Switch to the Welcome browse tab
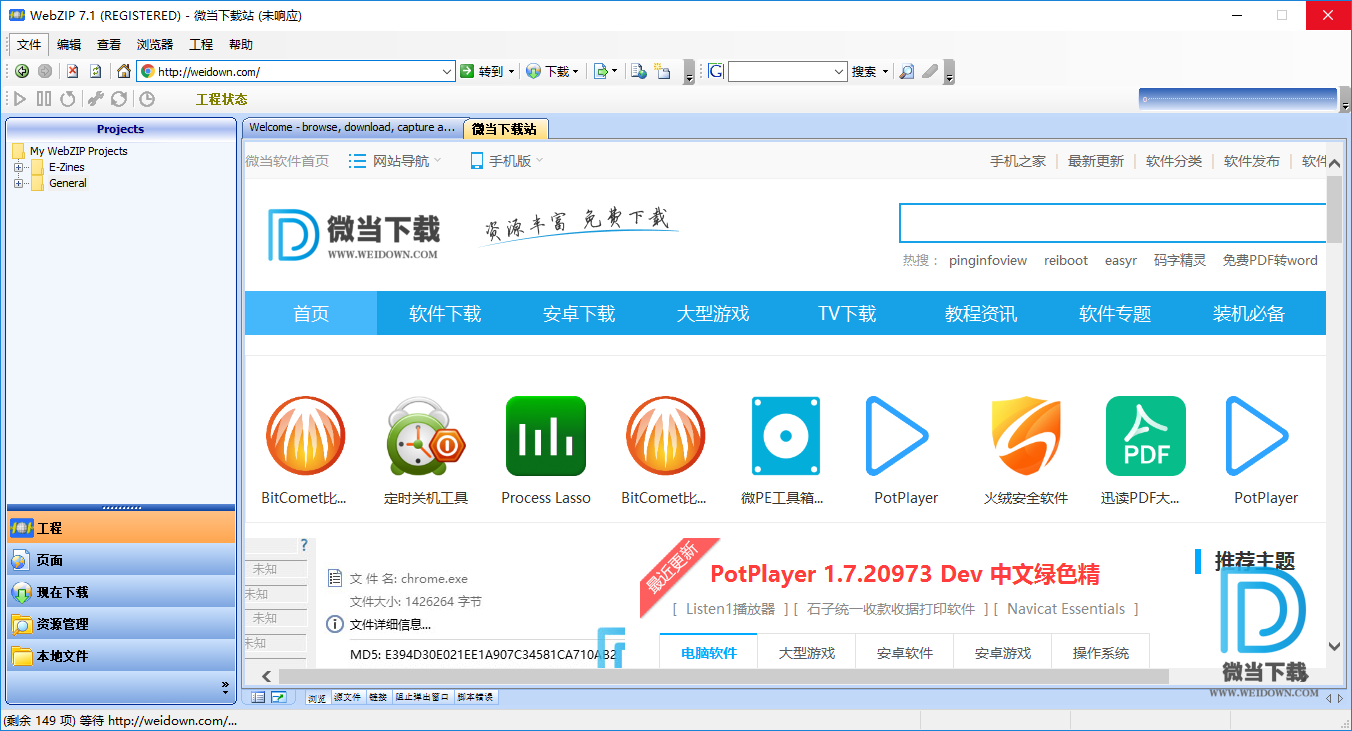 click(x=352, y=128)
